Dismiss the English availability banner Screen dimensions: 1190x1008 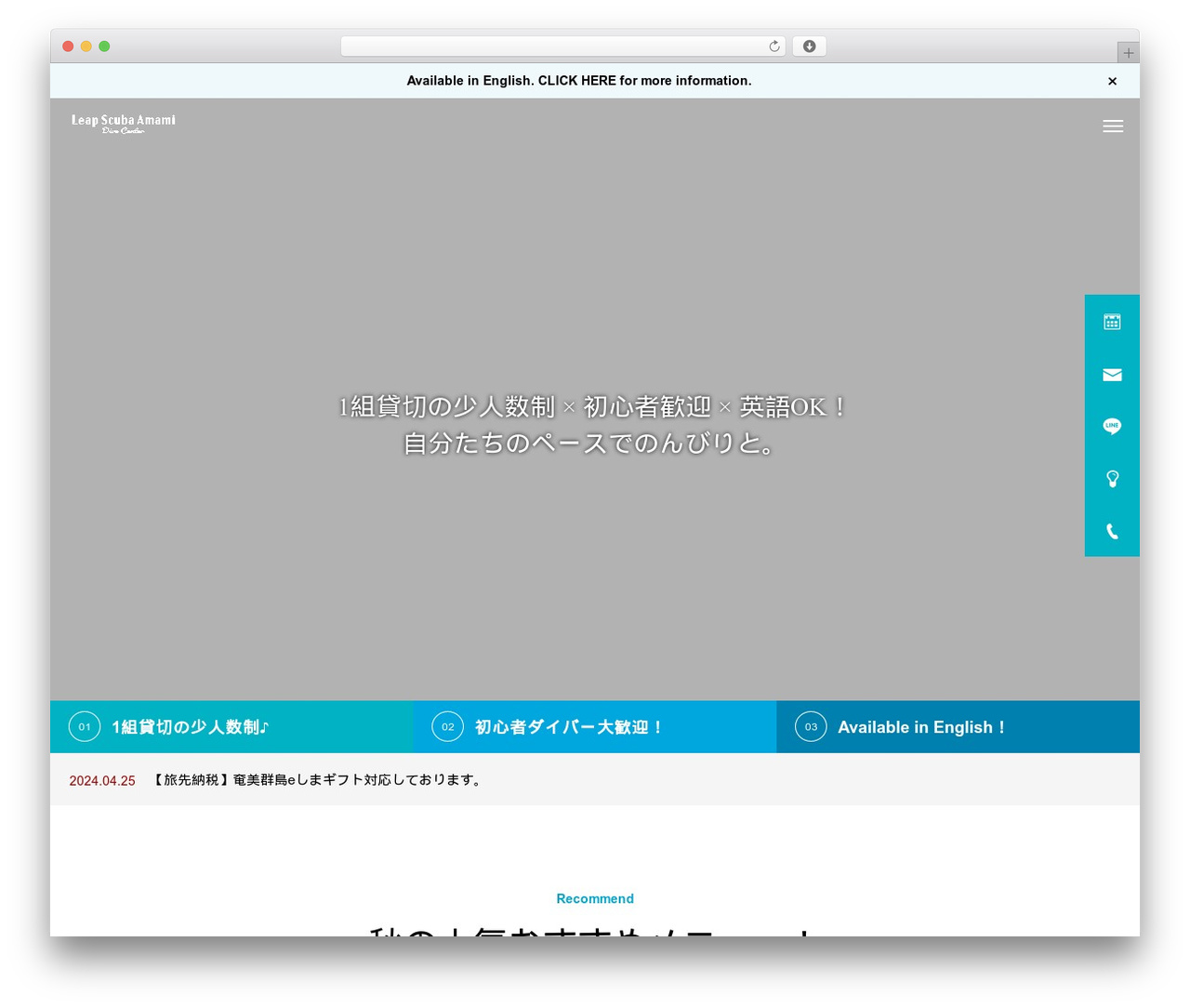point(1112,81)
